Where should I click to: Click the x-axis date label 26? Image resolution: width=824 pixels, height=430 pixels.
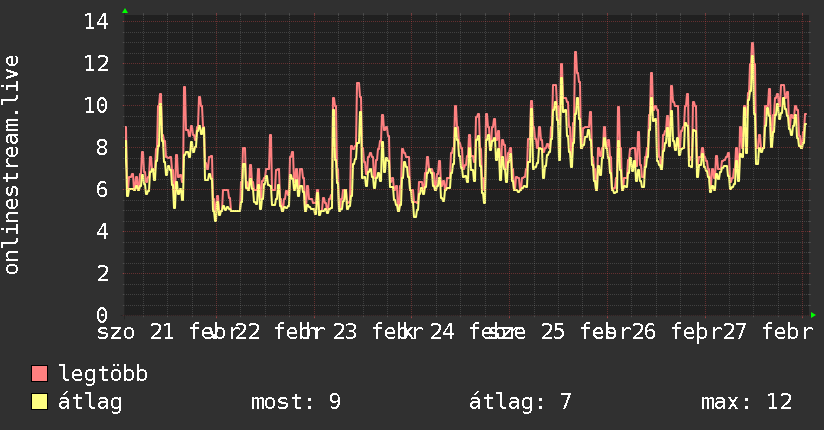[x=644, y=332]
